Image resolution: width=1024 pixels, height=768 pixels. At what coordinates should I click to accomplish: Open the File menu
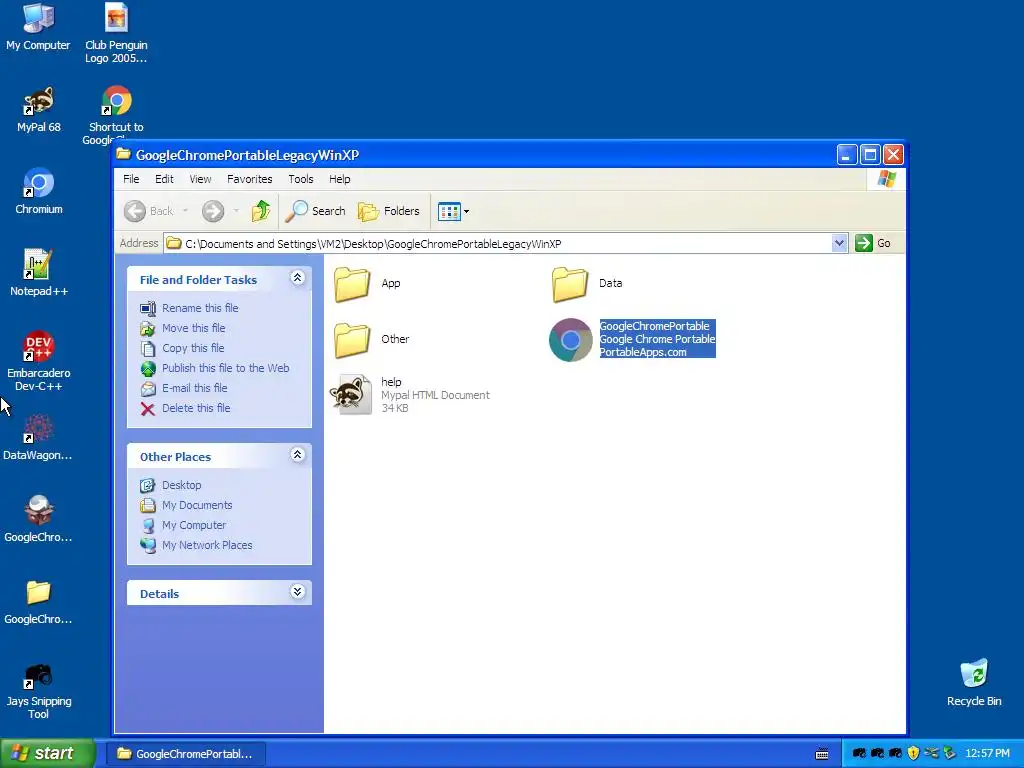tap(131, 179)
